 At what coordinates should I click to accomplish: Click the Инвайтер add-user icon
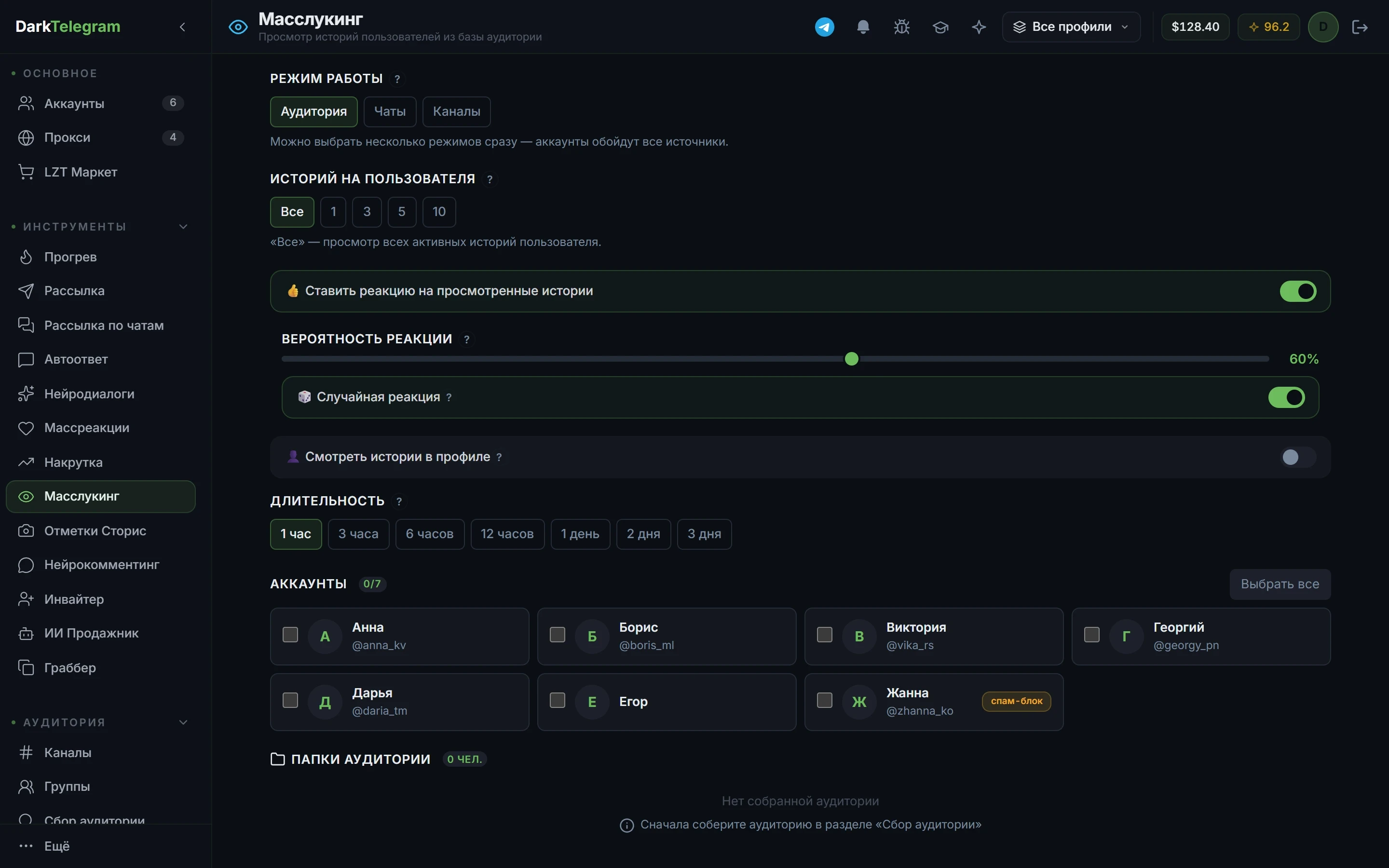[x=26, y=599]
